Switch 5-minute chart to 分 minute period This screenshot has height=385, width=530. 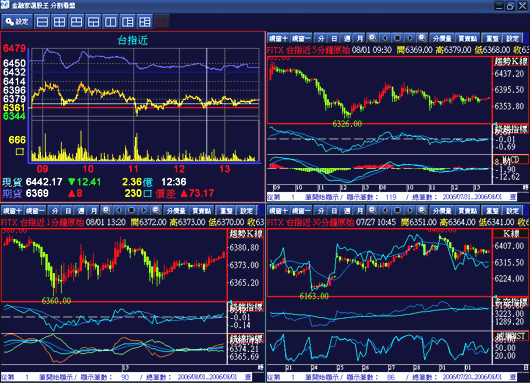320,38
